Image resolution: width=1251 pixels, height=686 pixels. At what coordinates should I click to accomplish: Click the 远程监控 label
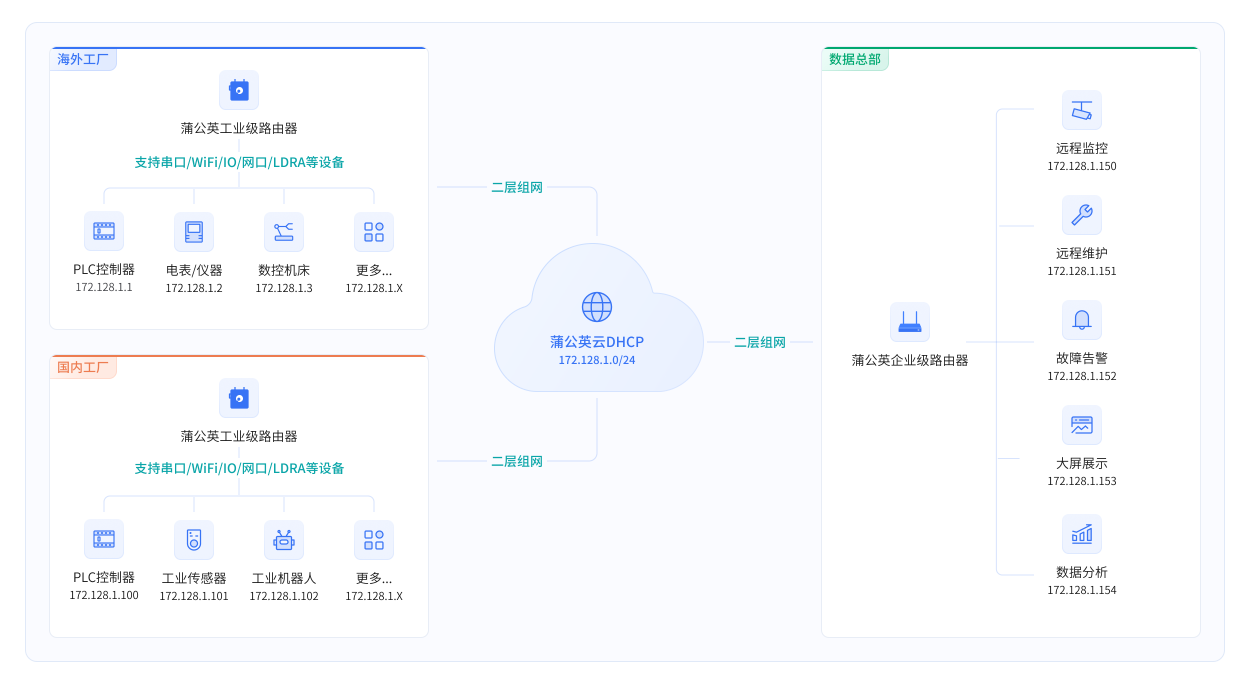[1082, 148]
